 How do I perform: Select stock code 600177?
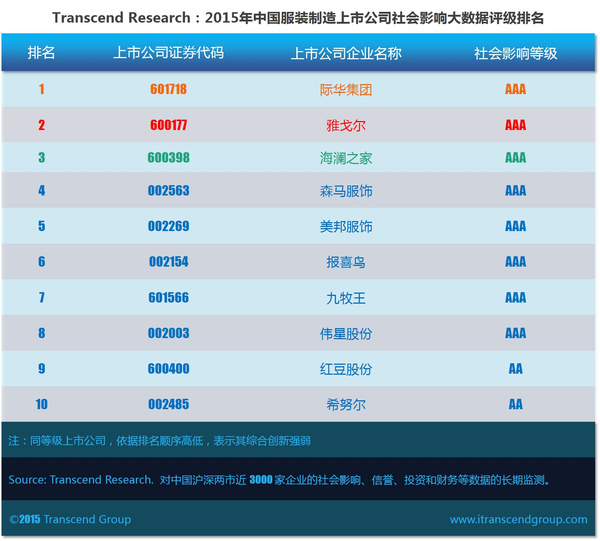[x=168, y=125]
